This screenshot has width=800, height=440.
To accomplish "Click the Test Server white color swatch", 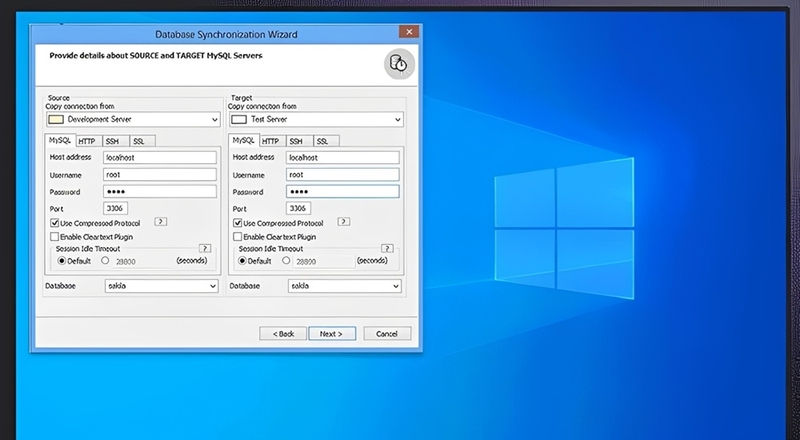I will click(239, 119).
